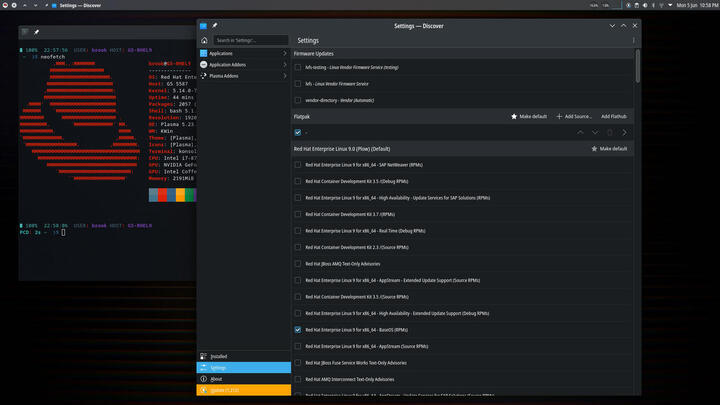Click the volume icon in system tray
Image resolution: width=720 pixels, height=405 pixels.
coord(645,6)
